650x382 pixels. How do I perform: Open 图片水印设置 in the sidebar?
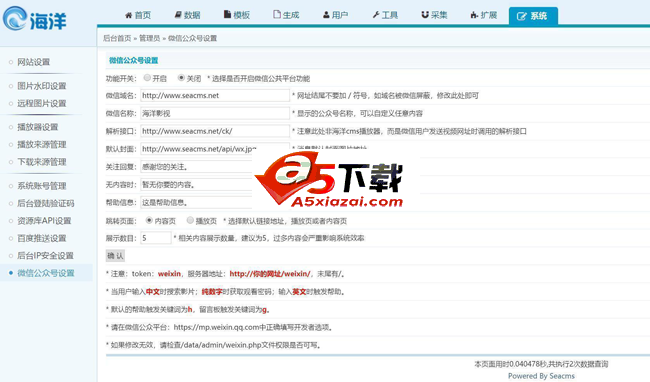(x=42, y=86)
